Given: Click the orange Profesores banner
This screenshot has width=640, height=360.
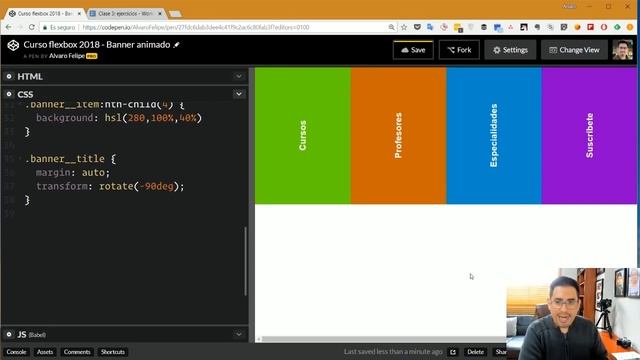Looking at the screenshot, I should pos(398,136).
